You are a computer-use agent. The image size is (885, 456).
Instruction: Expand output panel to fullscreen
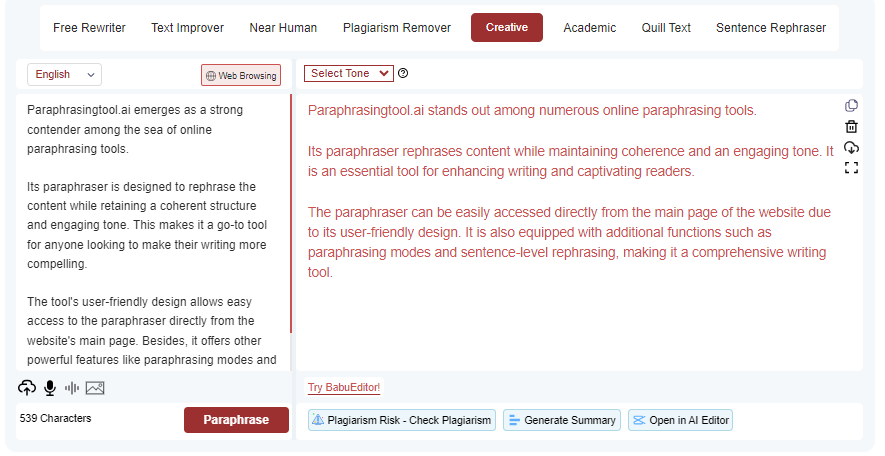point(851,168)
